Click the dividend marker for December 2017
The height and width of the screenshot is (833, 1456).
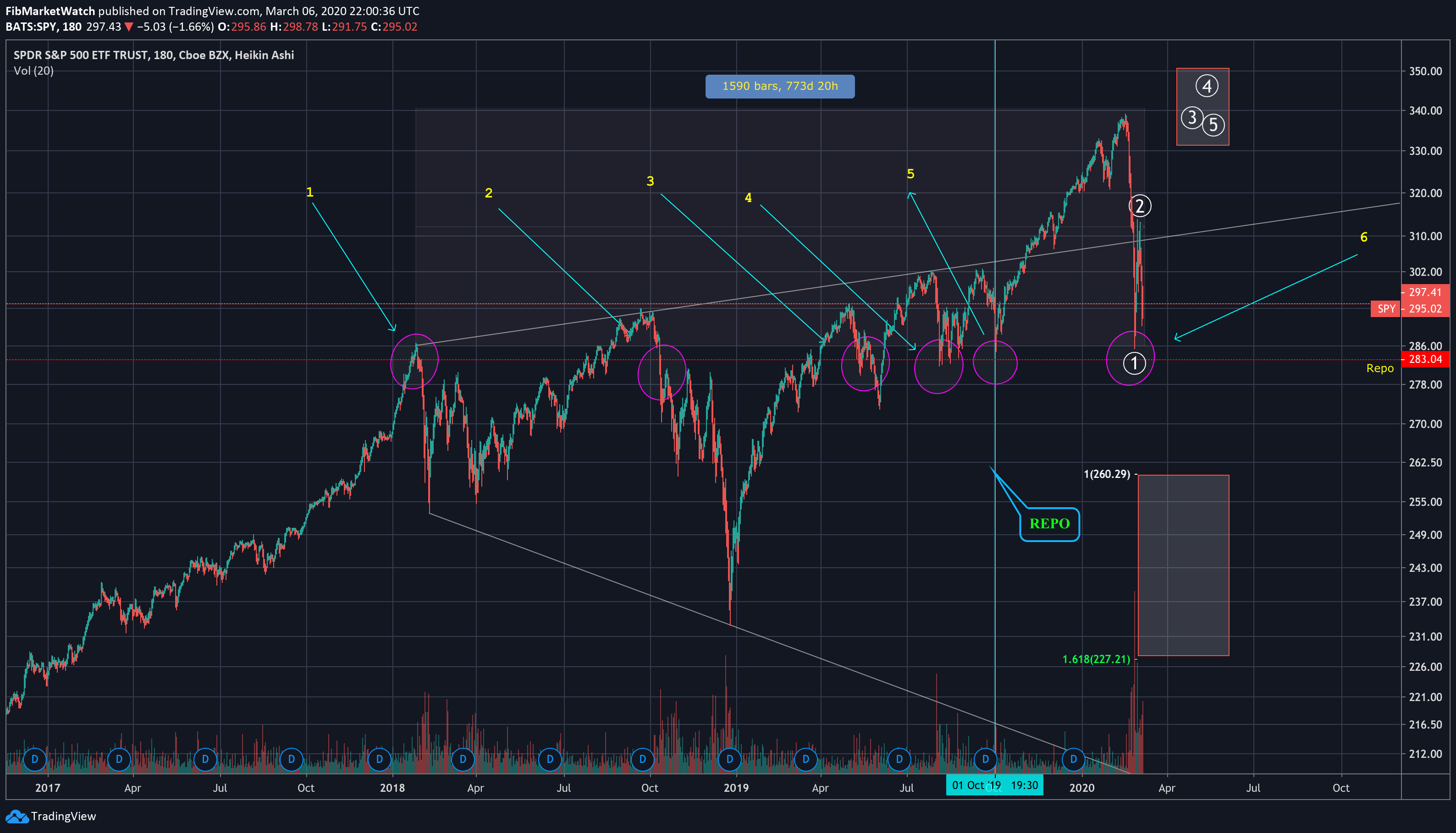pyautogui.click(x=380, y=759)
